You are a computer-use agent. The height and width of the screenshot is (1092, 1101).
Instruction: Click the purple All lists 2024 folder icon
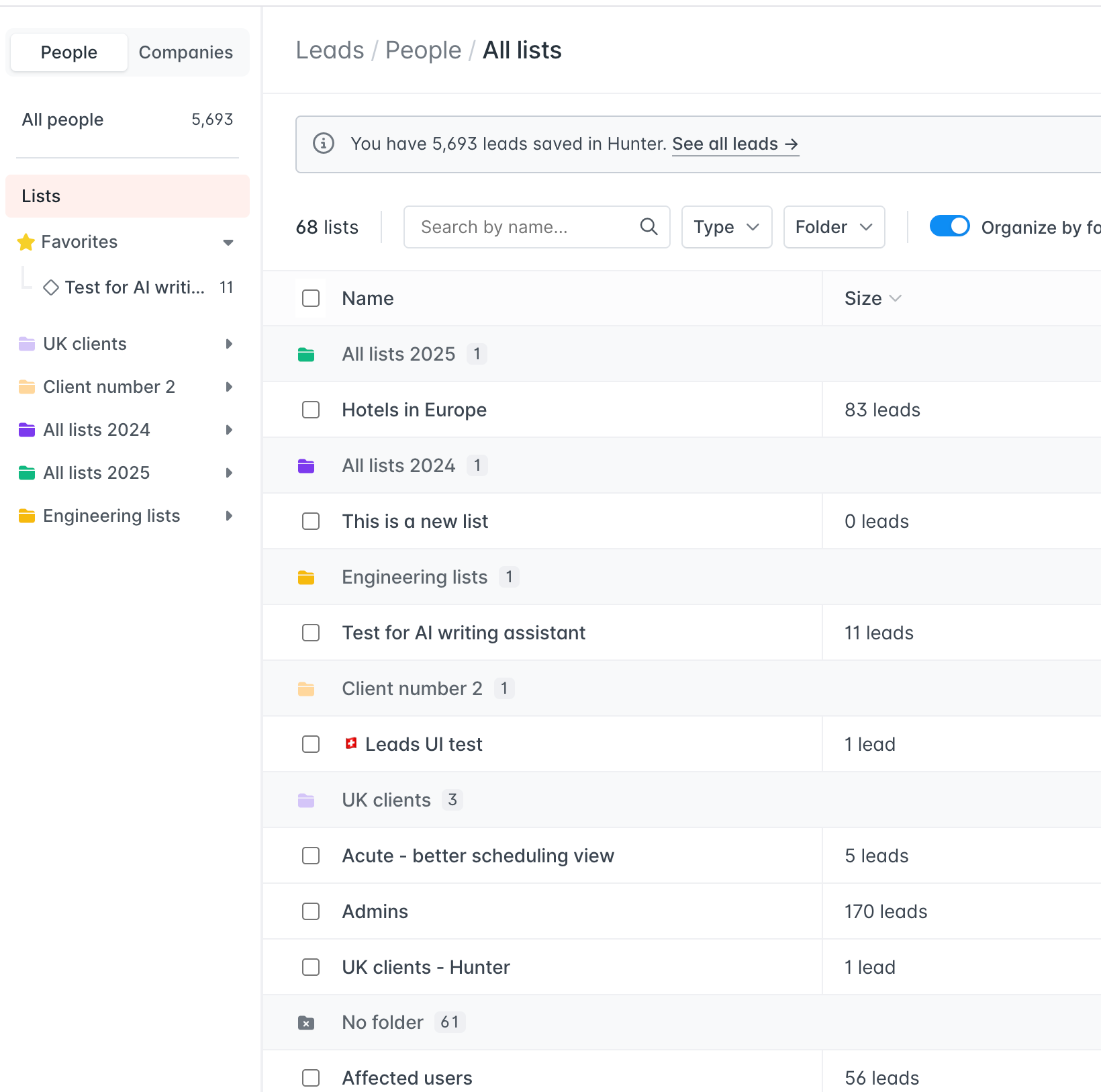coord(306,465)
